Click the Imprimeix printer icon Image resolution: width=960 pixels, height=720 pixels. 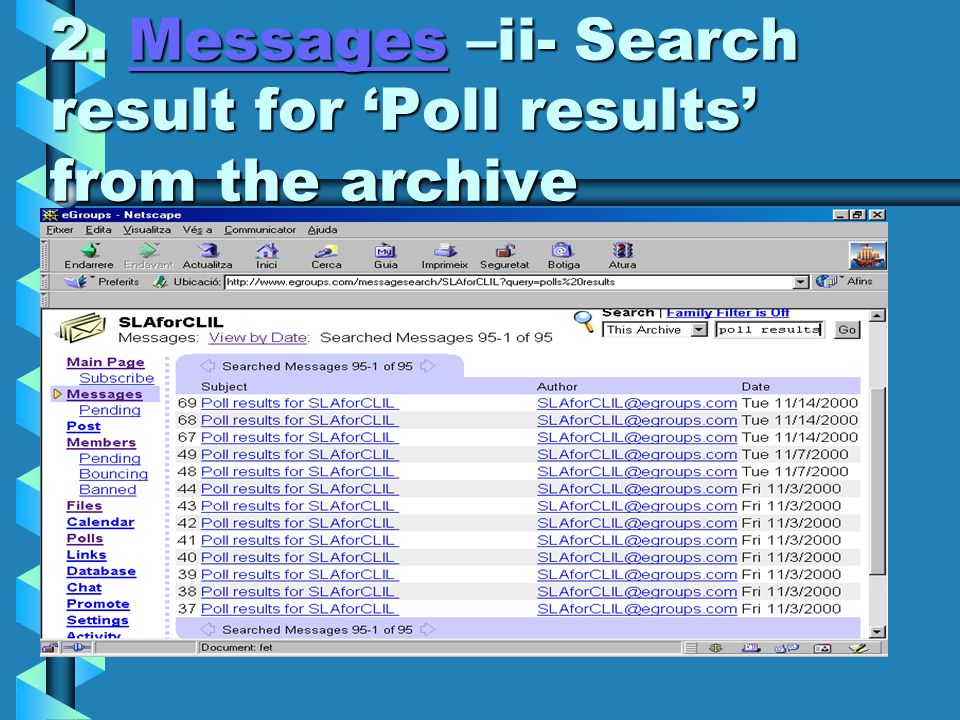pos(445,250)
